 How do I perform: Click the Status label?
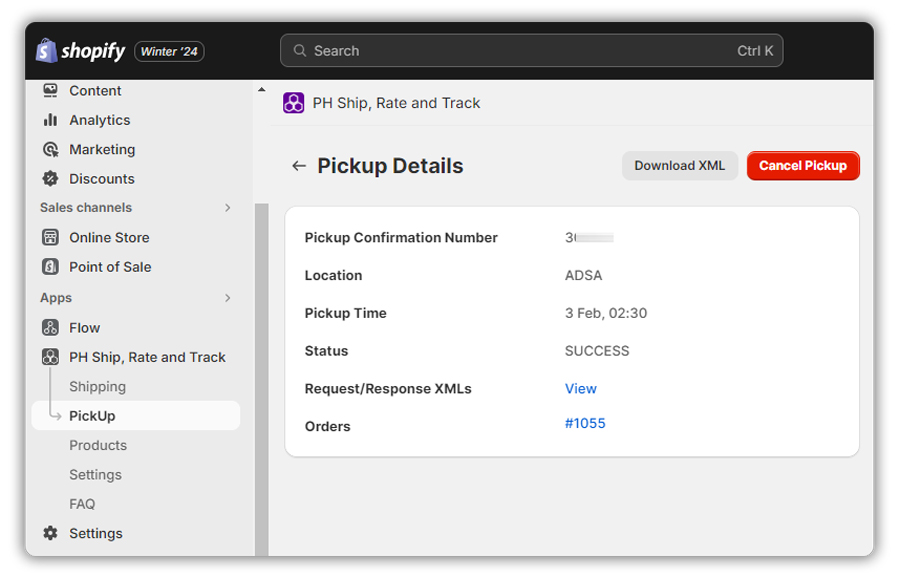(x=326, y=350)
